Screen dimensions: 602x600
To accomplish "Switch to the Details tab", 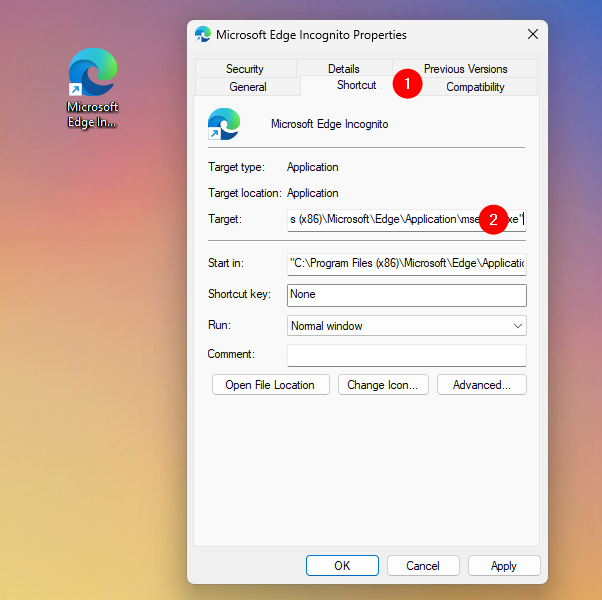I will [344, 69].
